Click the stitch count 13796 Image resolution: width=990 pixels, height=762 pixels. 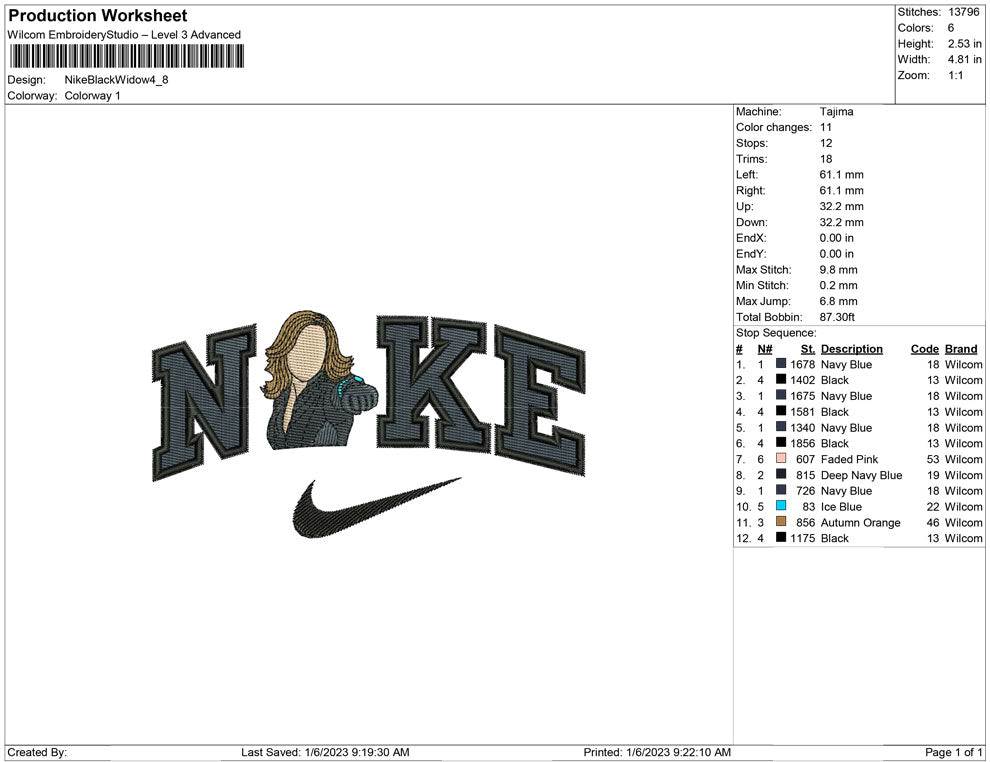point(963,12)
